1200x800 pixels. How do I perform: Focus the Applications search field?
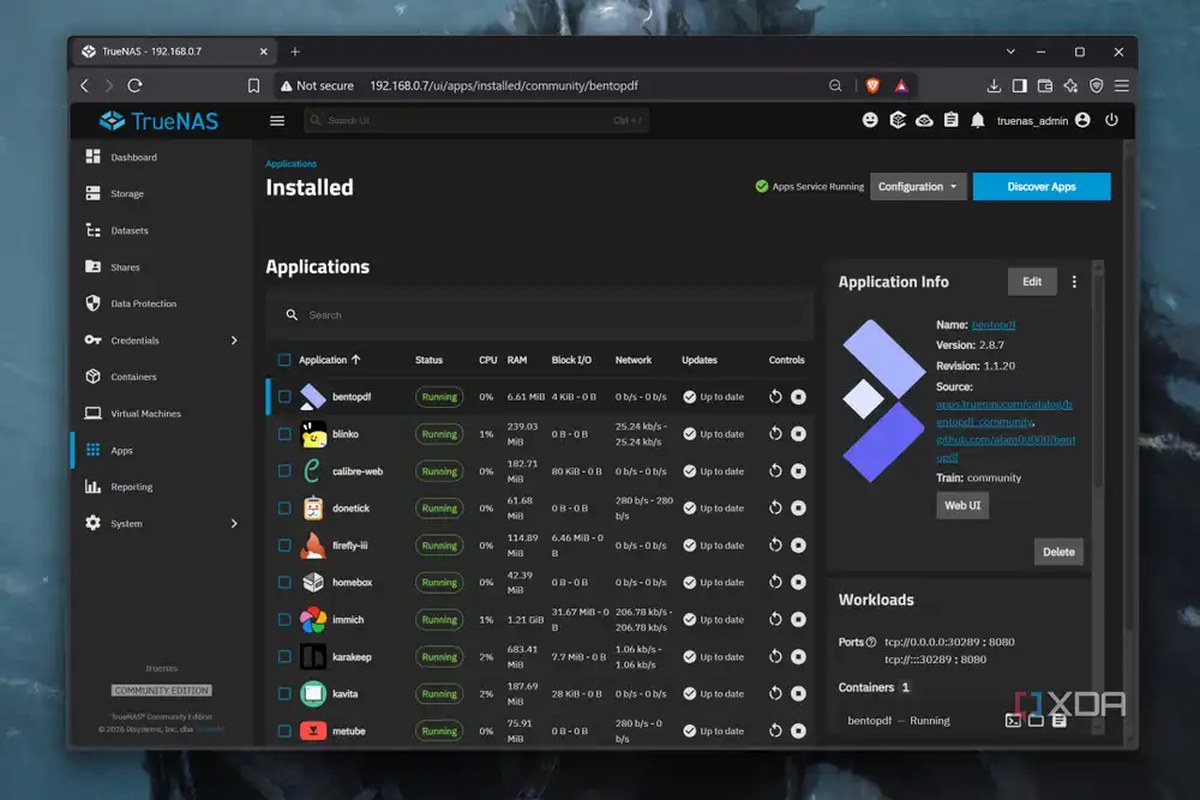click(540, 315)
